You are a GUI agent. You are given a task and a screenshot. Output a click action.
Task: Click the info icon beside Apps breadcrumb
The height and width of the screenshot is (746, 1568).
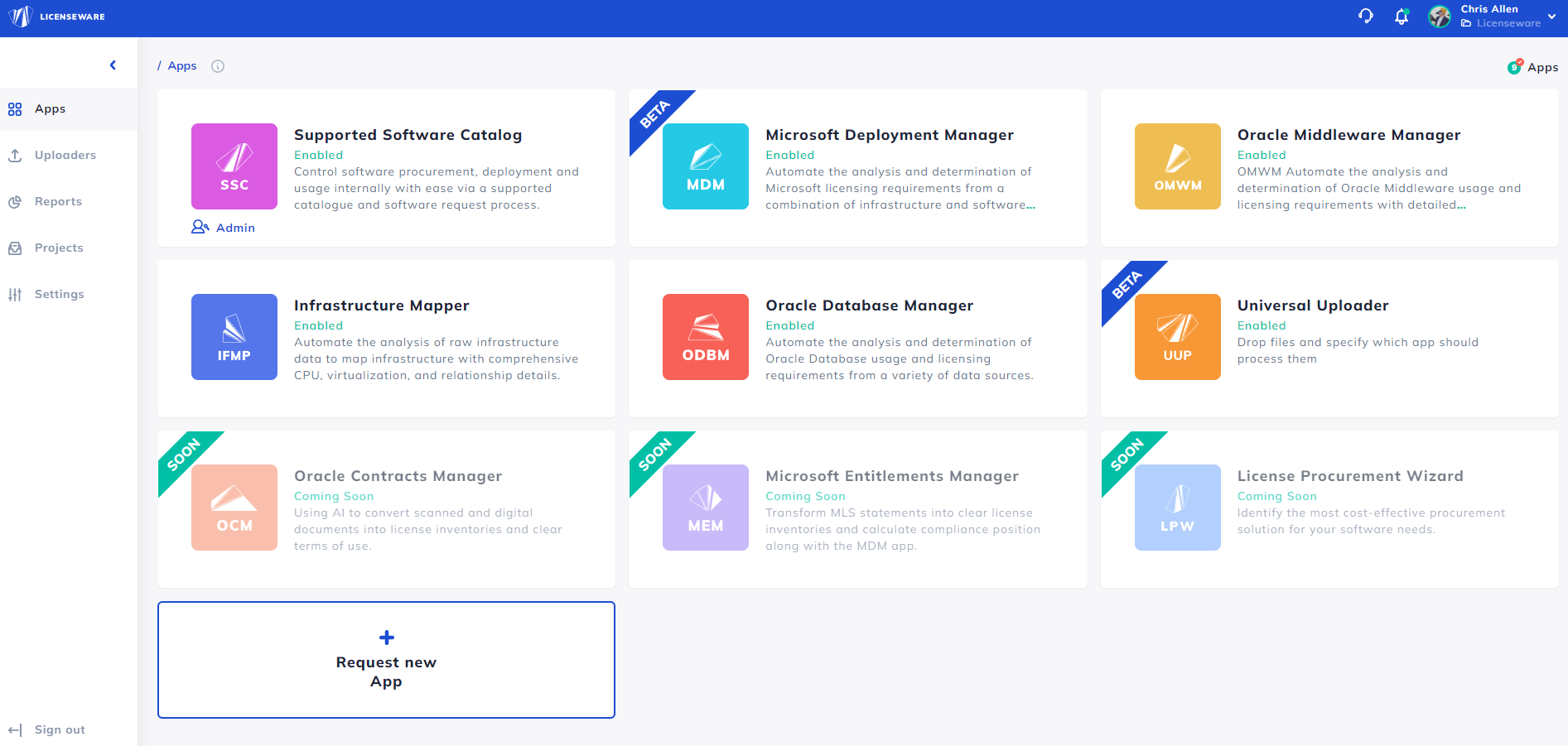[x=218, y=66]
